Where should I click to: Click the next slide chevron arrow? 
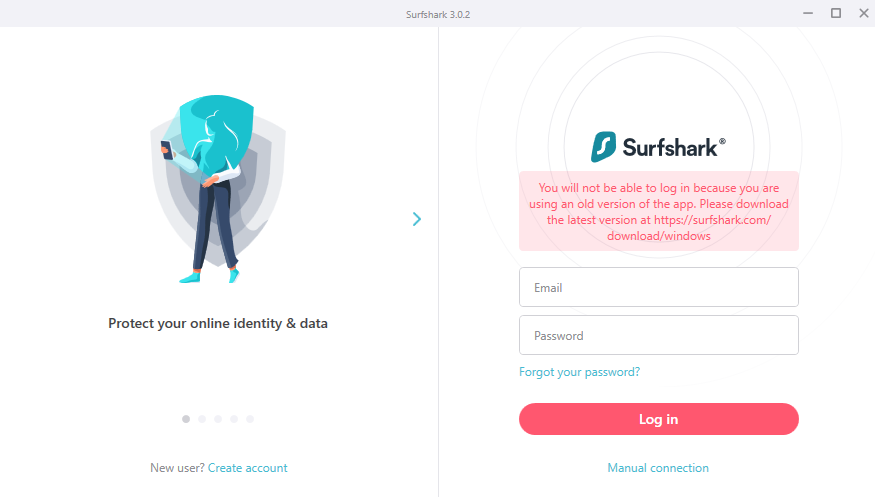click(x=417, y=219)
